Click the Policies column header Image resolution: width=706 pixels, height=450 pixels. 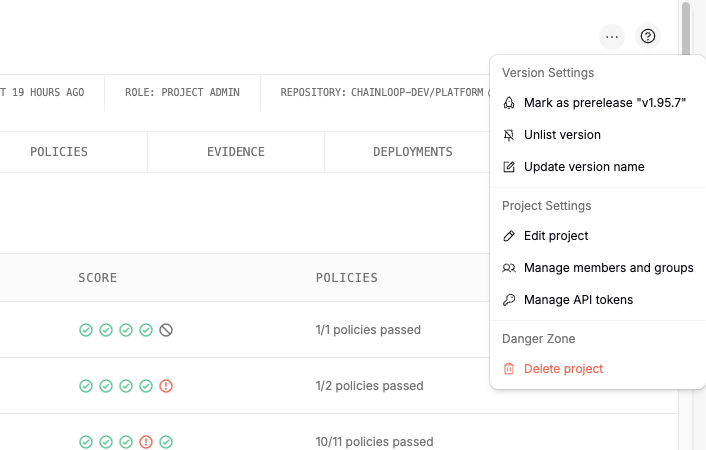pyautogui.click(x=347, y=277)
